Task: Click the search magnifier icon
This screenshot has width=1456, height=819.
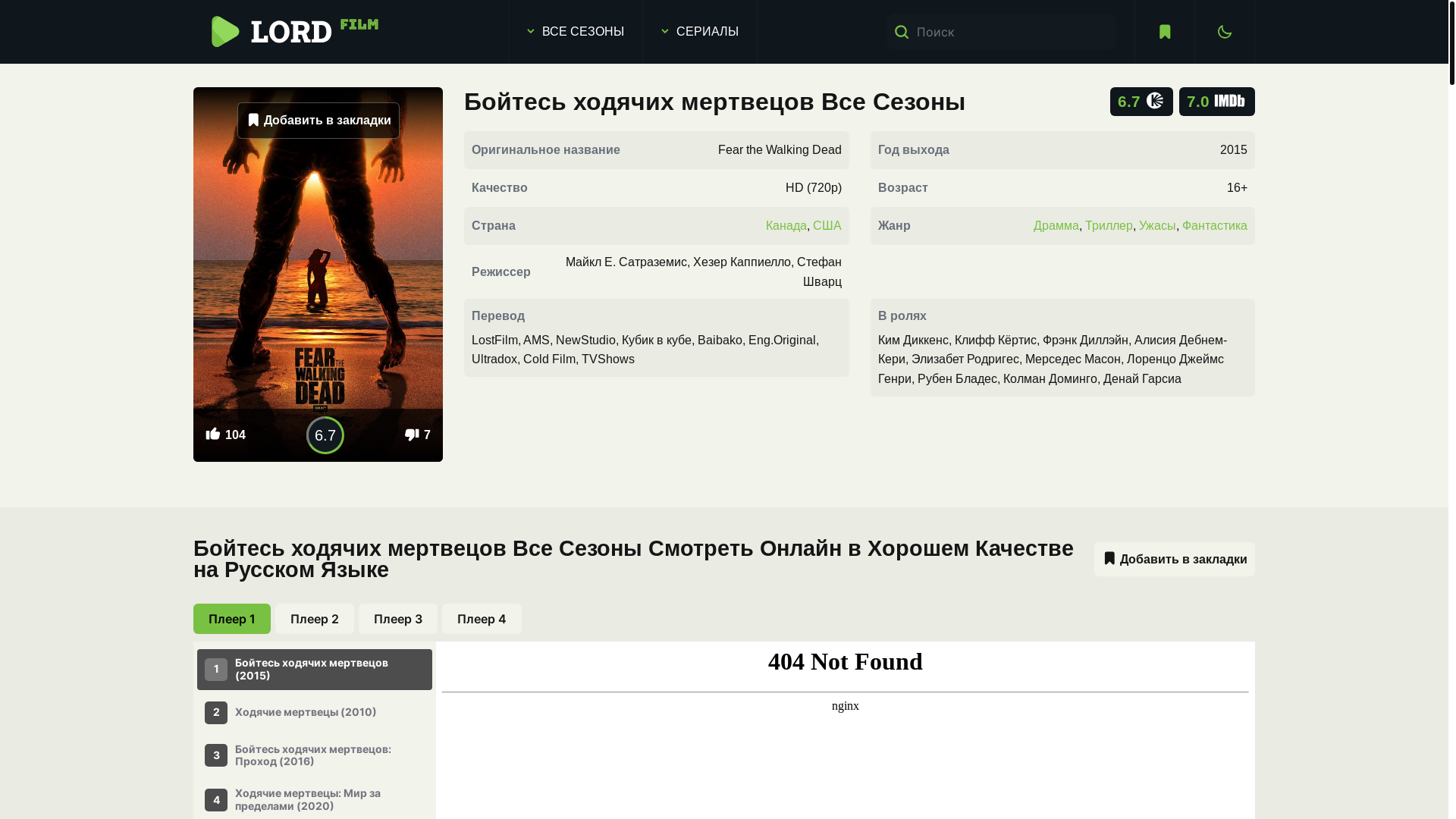Action: pos(901,32)
